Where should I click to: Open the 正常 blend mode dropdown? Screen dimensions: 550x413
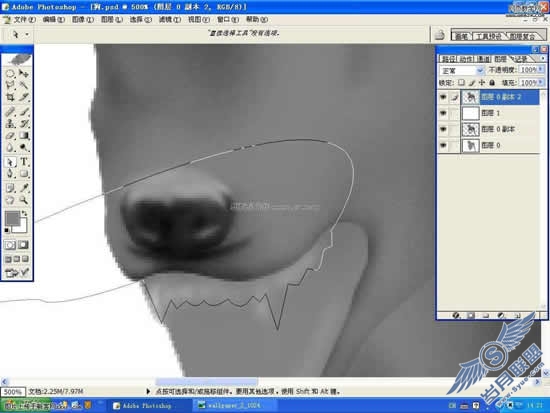click(x=461, y=71)
